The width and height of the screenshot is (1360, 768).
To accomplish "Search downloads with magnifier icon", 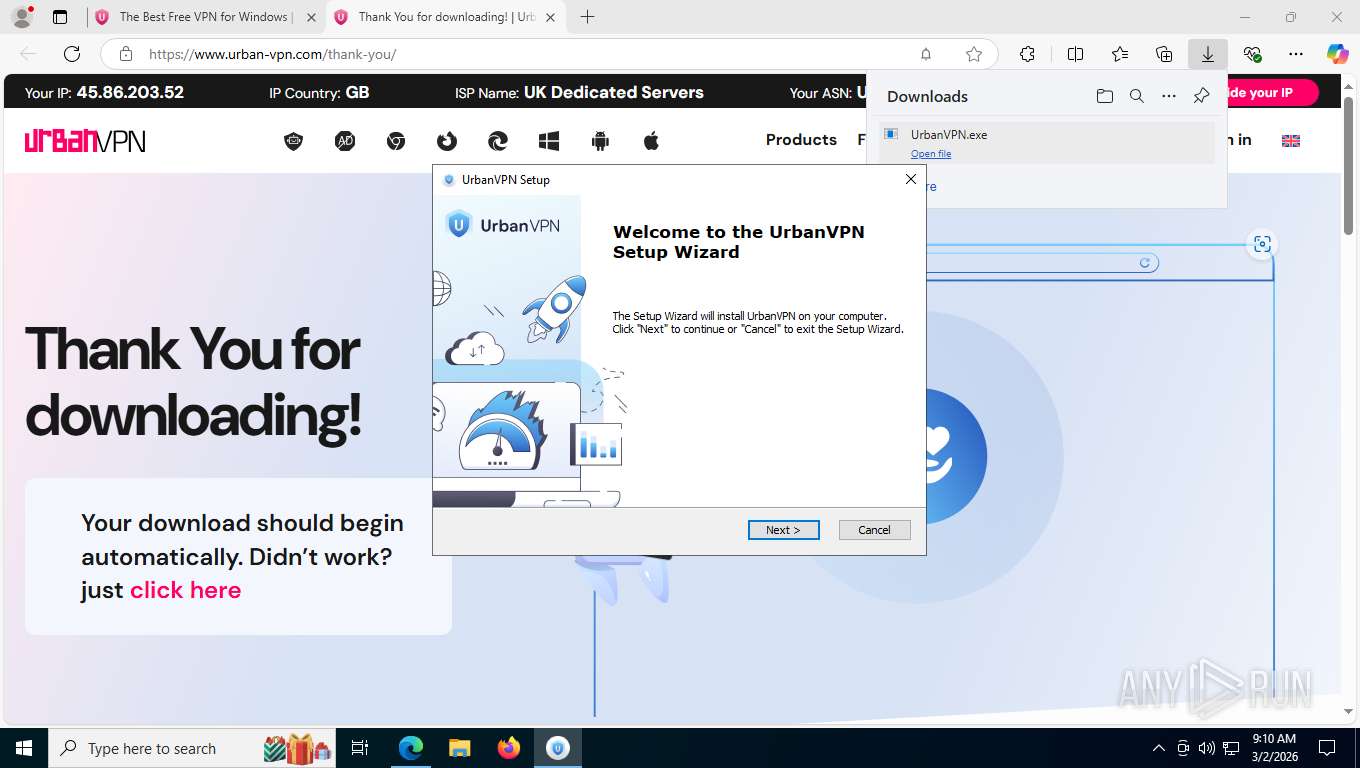I will pos(1136,96).
